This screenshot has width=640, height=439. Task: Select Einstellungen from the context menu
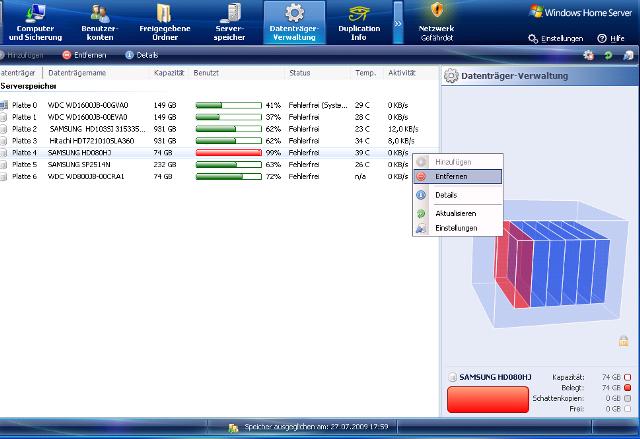click(x=456, y=228)
